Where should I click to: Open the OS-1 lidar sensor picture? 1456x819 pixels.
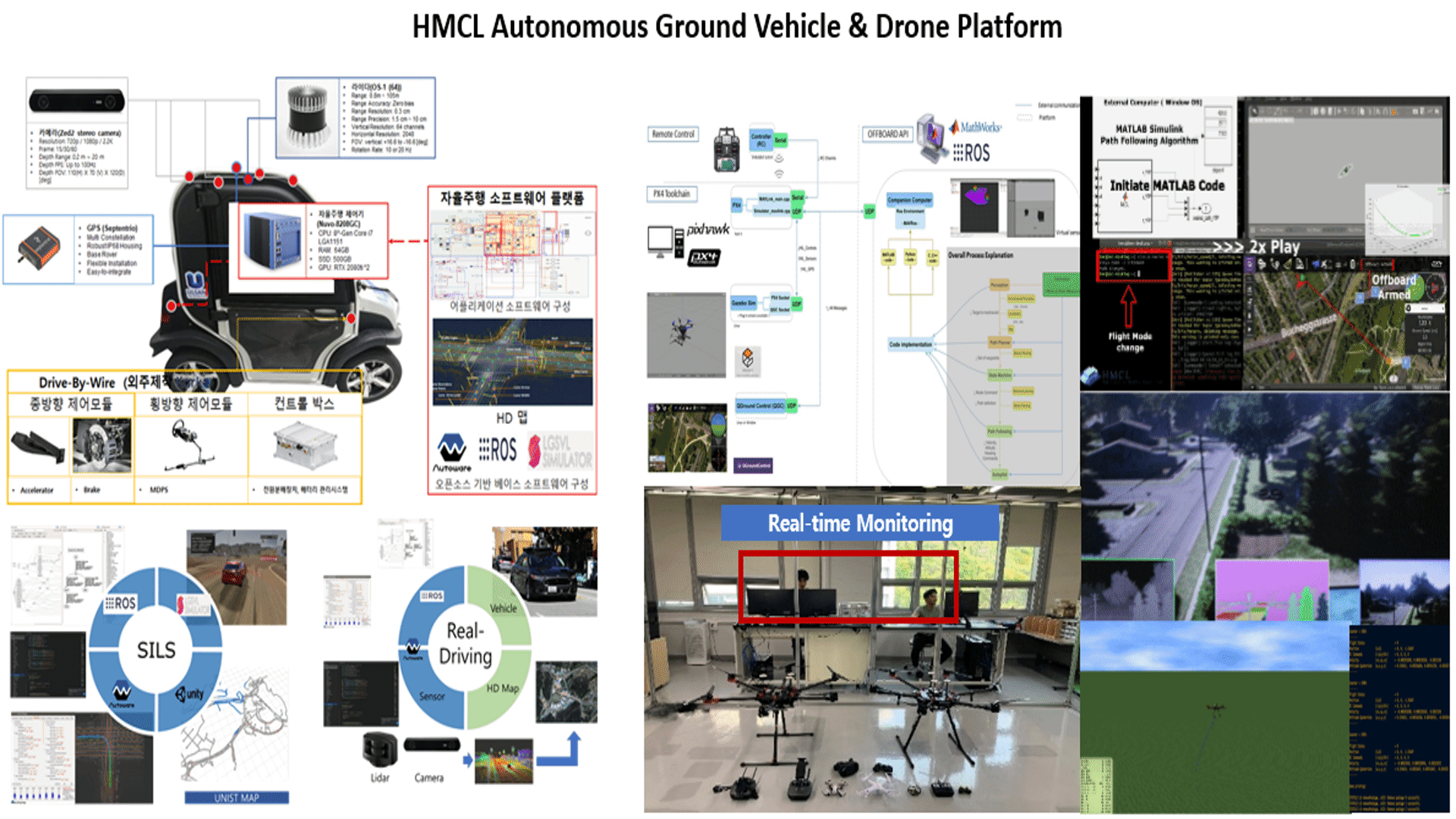(308, 116)
